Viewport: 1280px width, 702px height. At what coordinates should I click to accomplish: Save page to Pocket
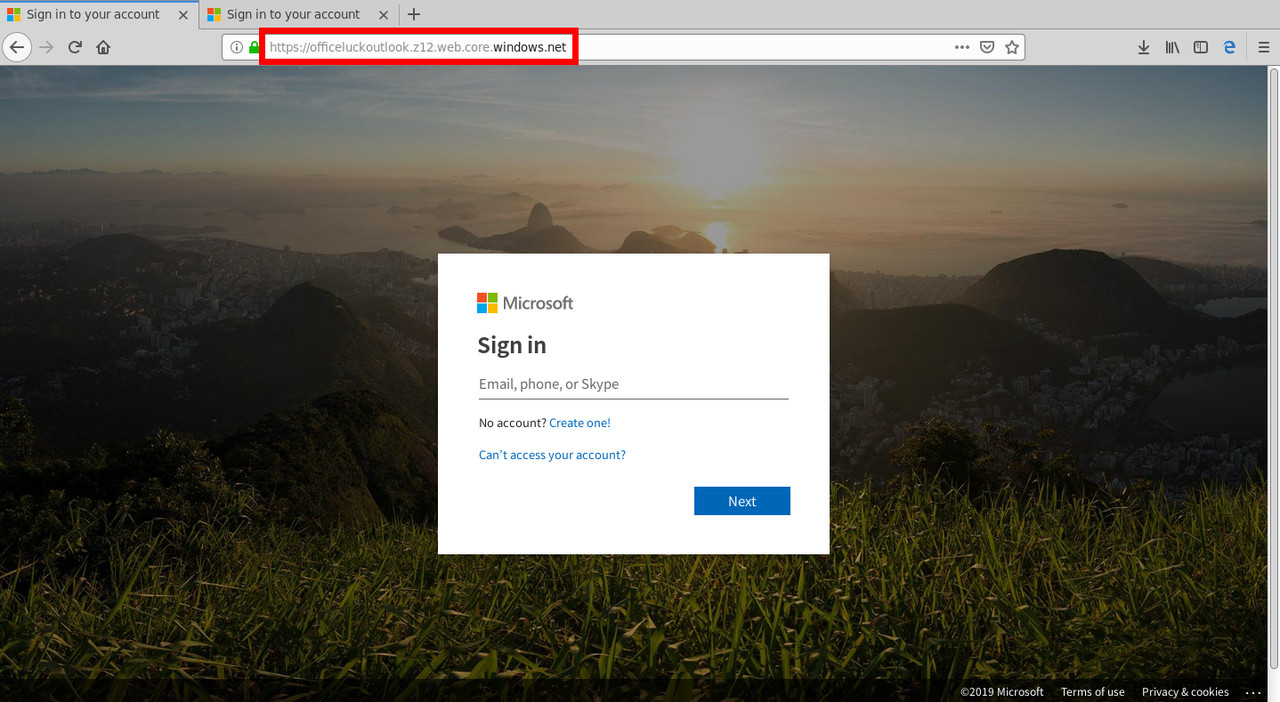pos(987,47)
